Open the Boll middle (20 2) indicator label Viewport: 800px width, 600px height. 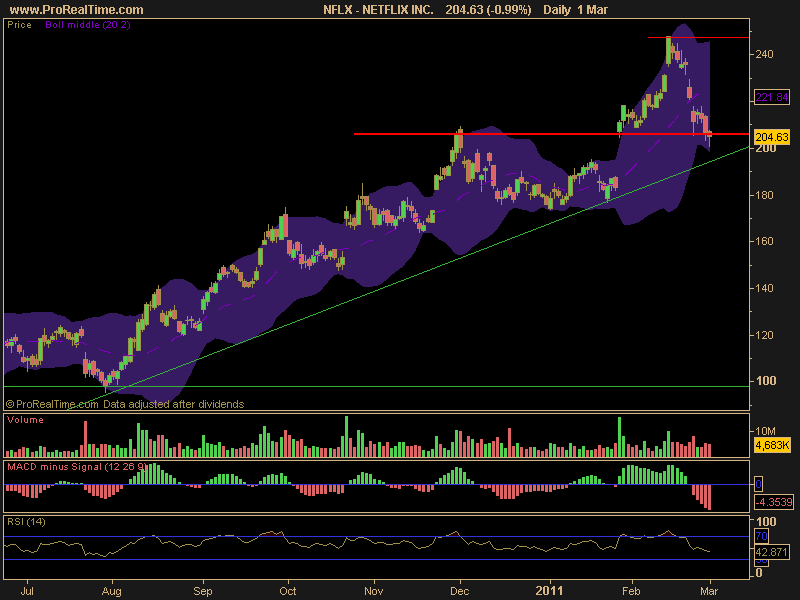click(88, 24)
